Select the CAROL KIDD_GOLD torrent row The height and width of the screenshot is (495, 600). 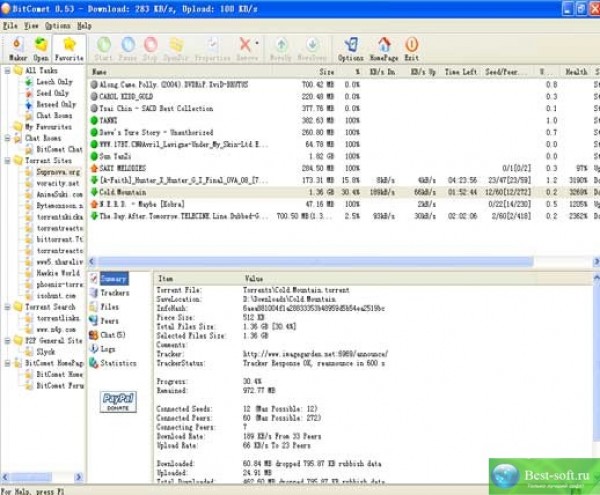(x=343, y=96)
